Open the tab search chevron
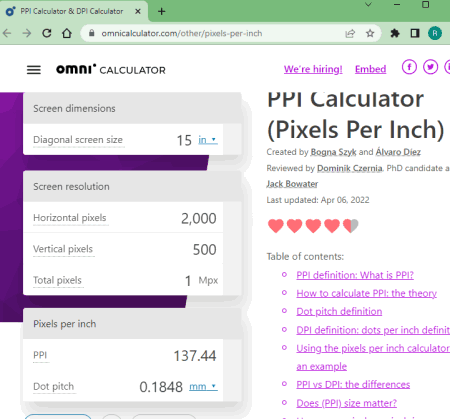Viewport: 450px width, 419px height. pyautogui.click(x=368, y=5)
